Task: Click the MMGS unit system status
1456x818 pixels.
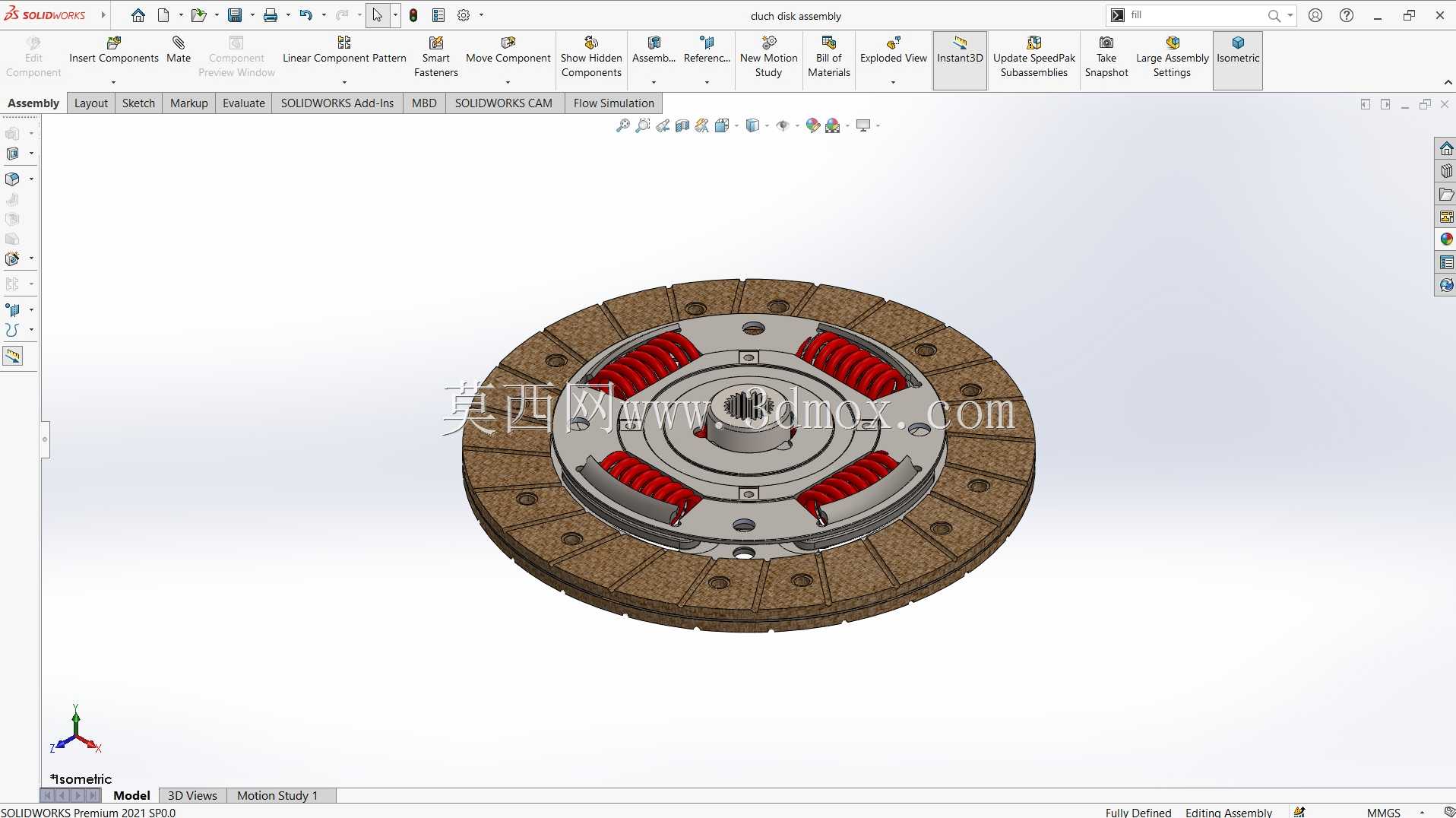Action: pyautogui.click(x=1383, y=812)
